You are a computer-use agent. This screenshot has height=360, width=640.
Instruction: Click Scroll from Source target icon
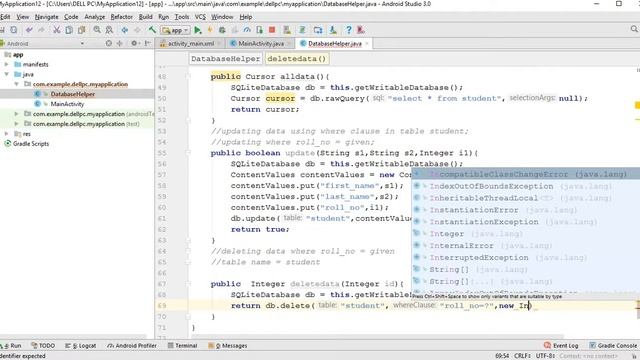tap(109, 43)
